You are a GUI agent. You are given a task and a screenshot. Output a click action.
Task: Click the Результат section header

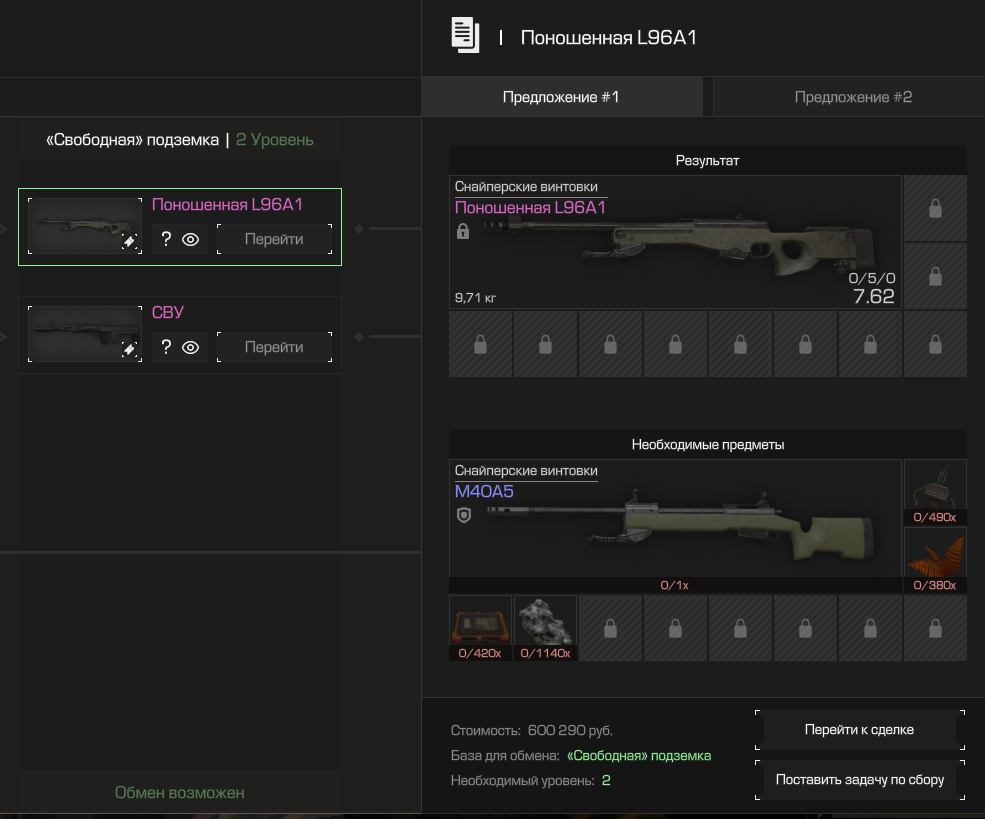[x=707, y=160]
